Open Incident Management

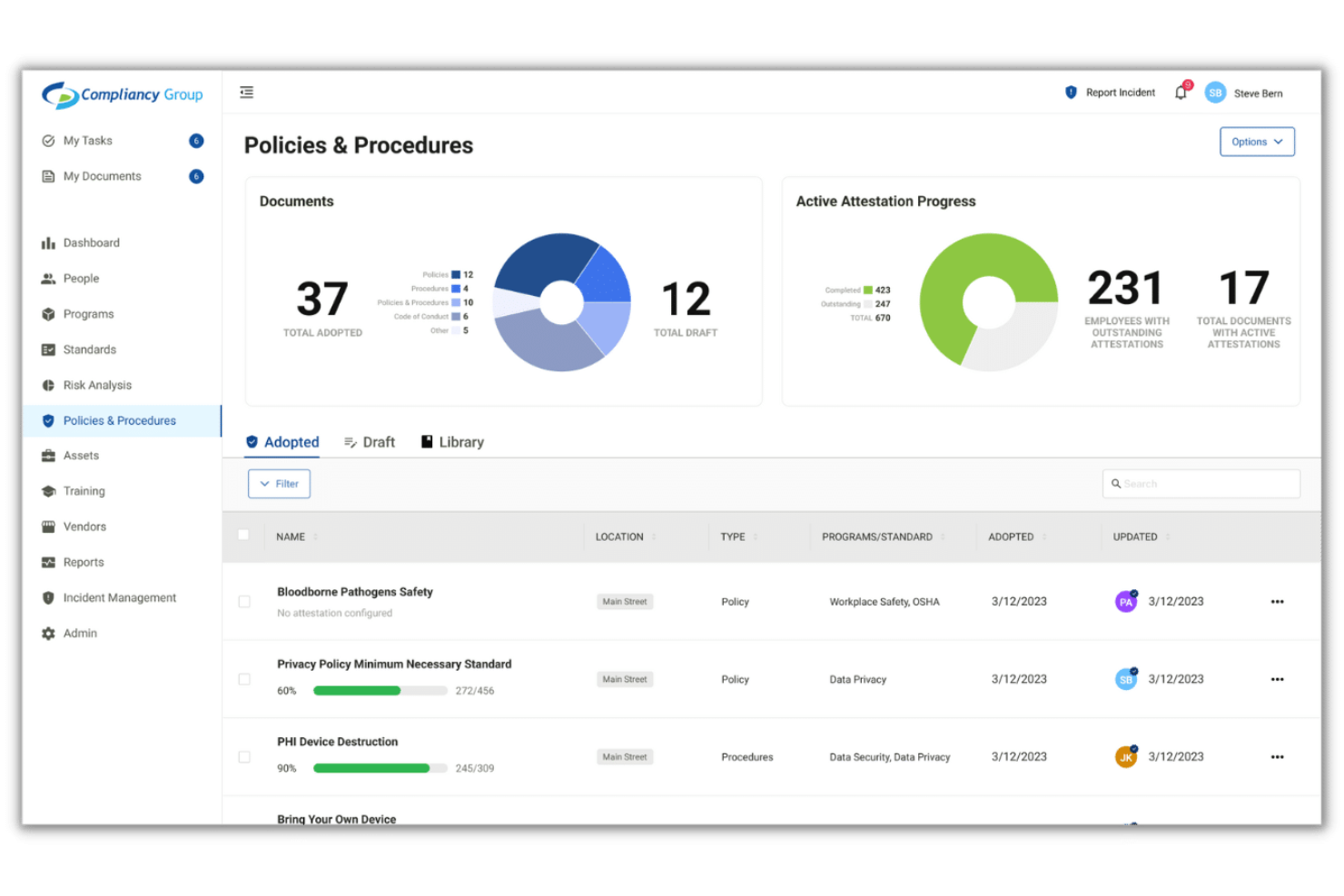(119, 597)
